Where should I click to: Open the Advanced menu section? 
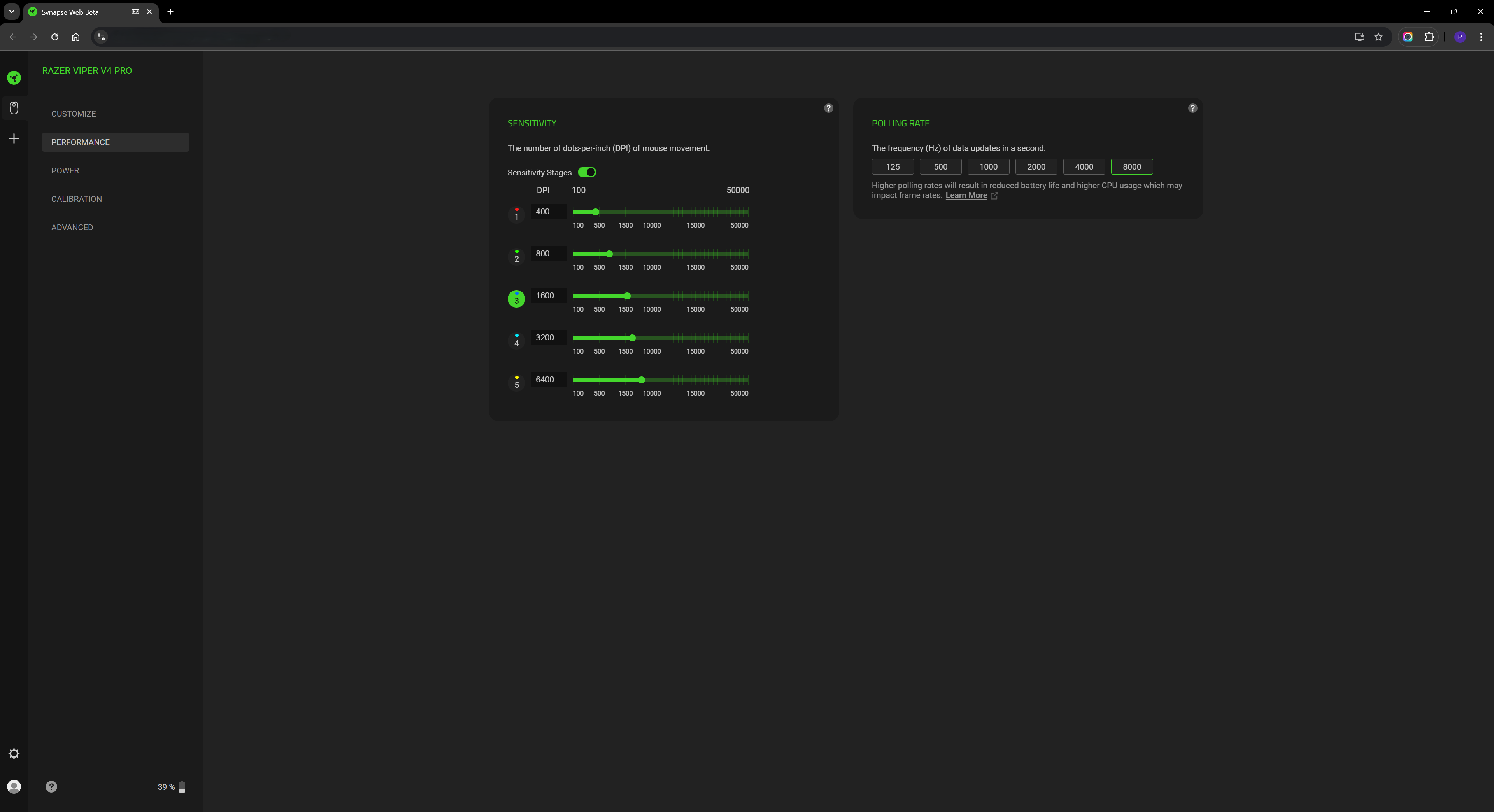(x=72, y=227)
